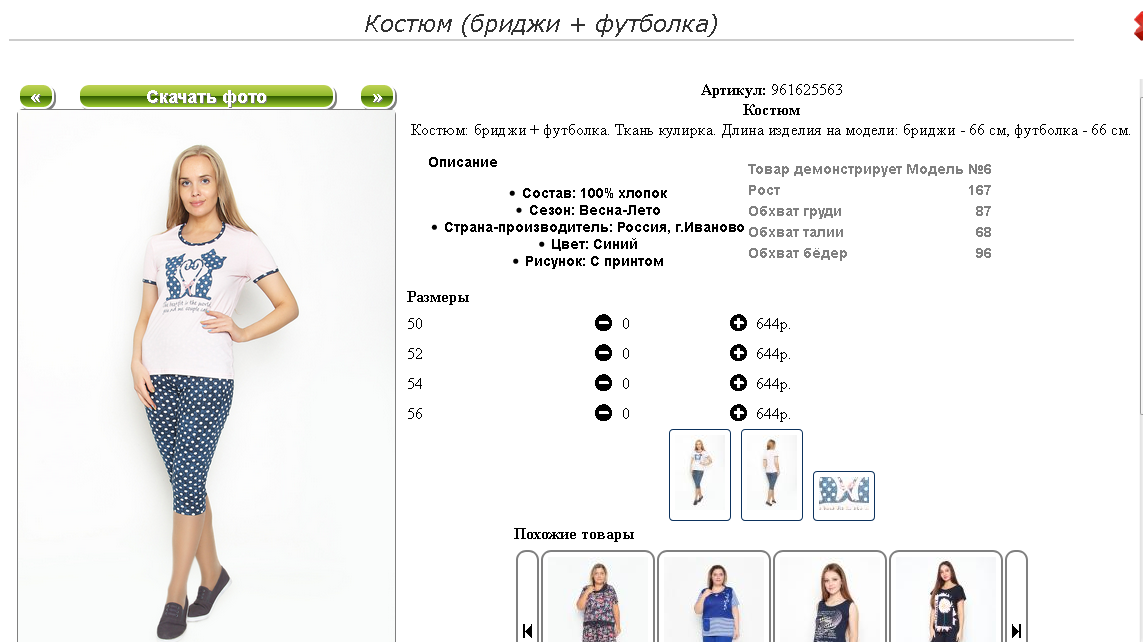Increase quantity for size 50
Screen dimensions: 1143x642
[738, 323]
